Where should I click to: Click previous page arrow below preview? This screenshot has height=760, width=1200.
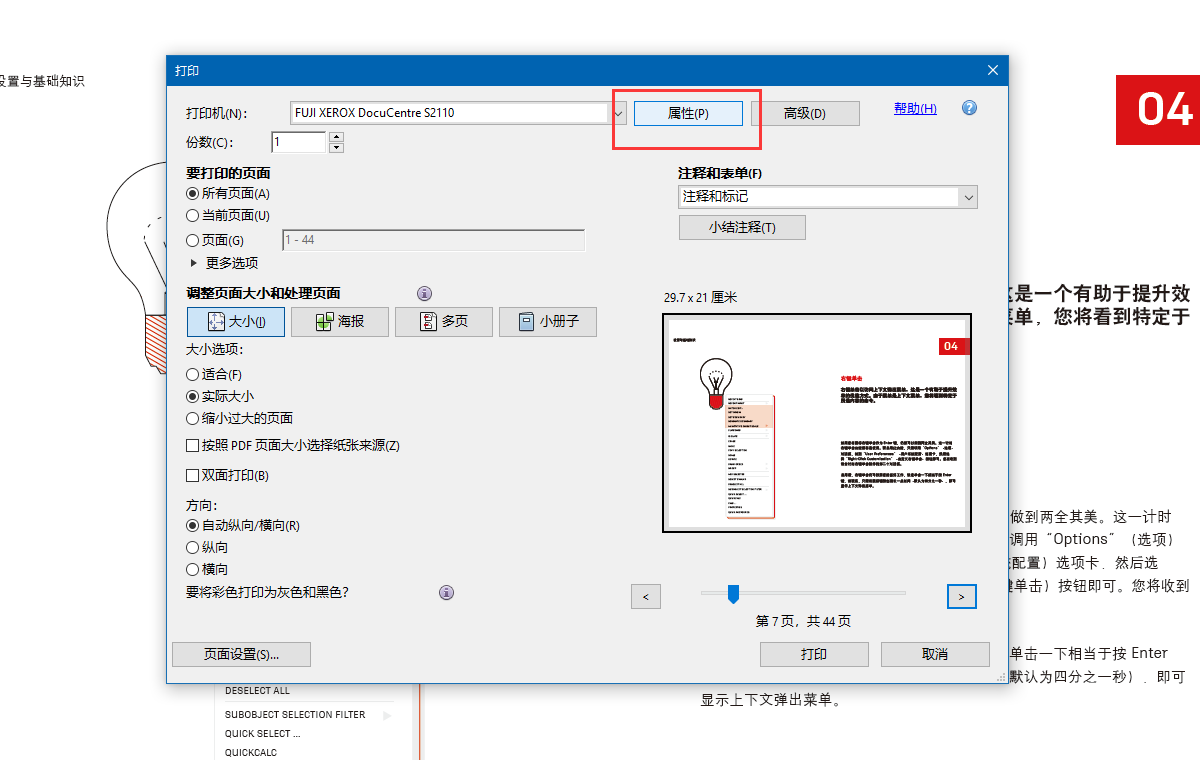pos(645,596)
